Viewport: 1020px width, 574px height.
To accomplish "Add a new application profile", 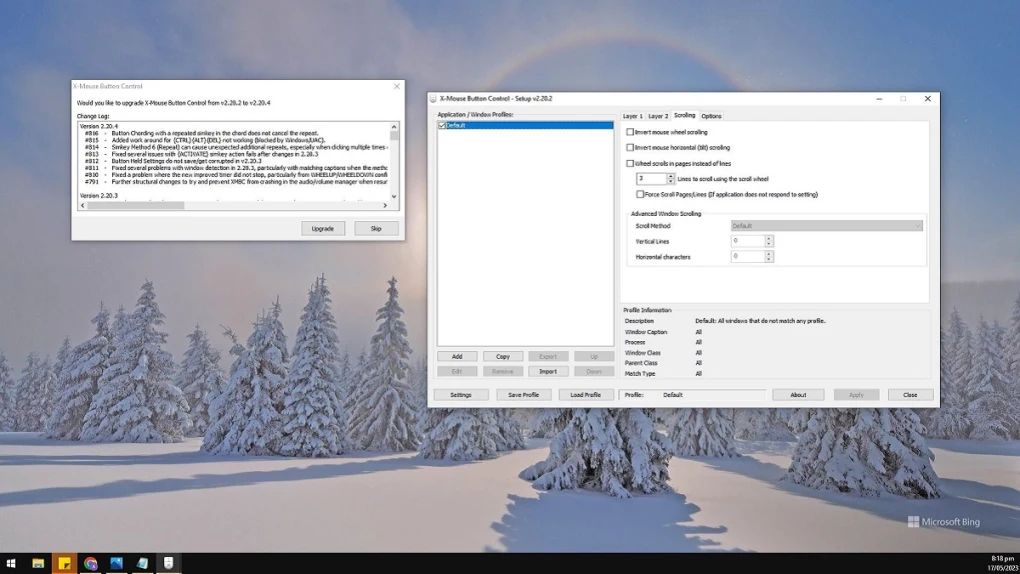I will point(457,357).
